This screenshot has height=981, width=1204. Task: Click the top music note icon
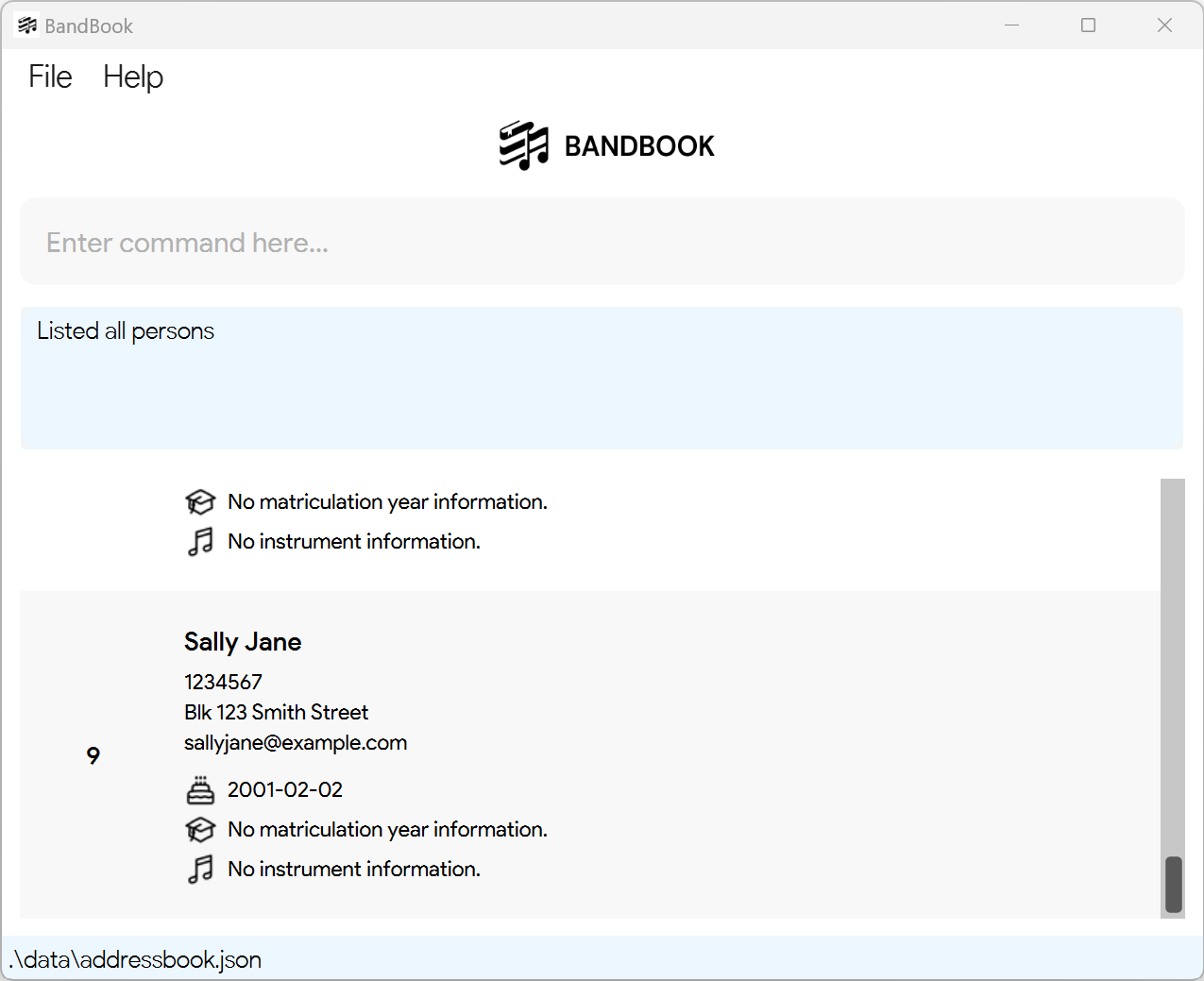click(200, 541)
